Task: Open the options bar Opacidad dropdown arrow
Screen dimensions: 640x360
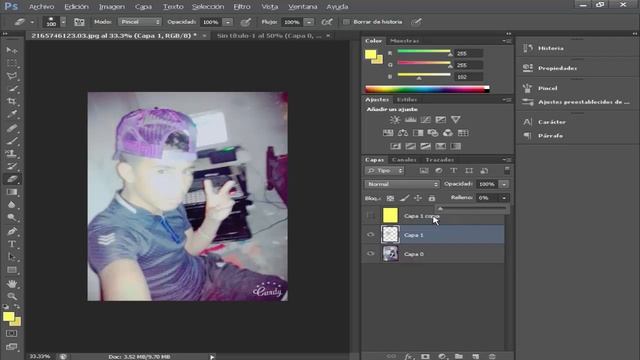Action: pos(228,22)
